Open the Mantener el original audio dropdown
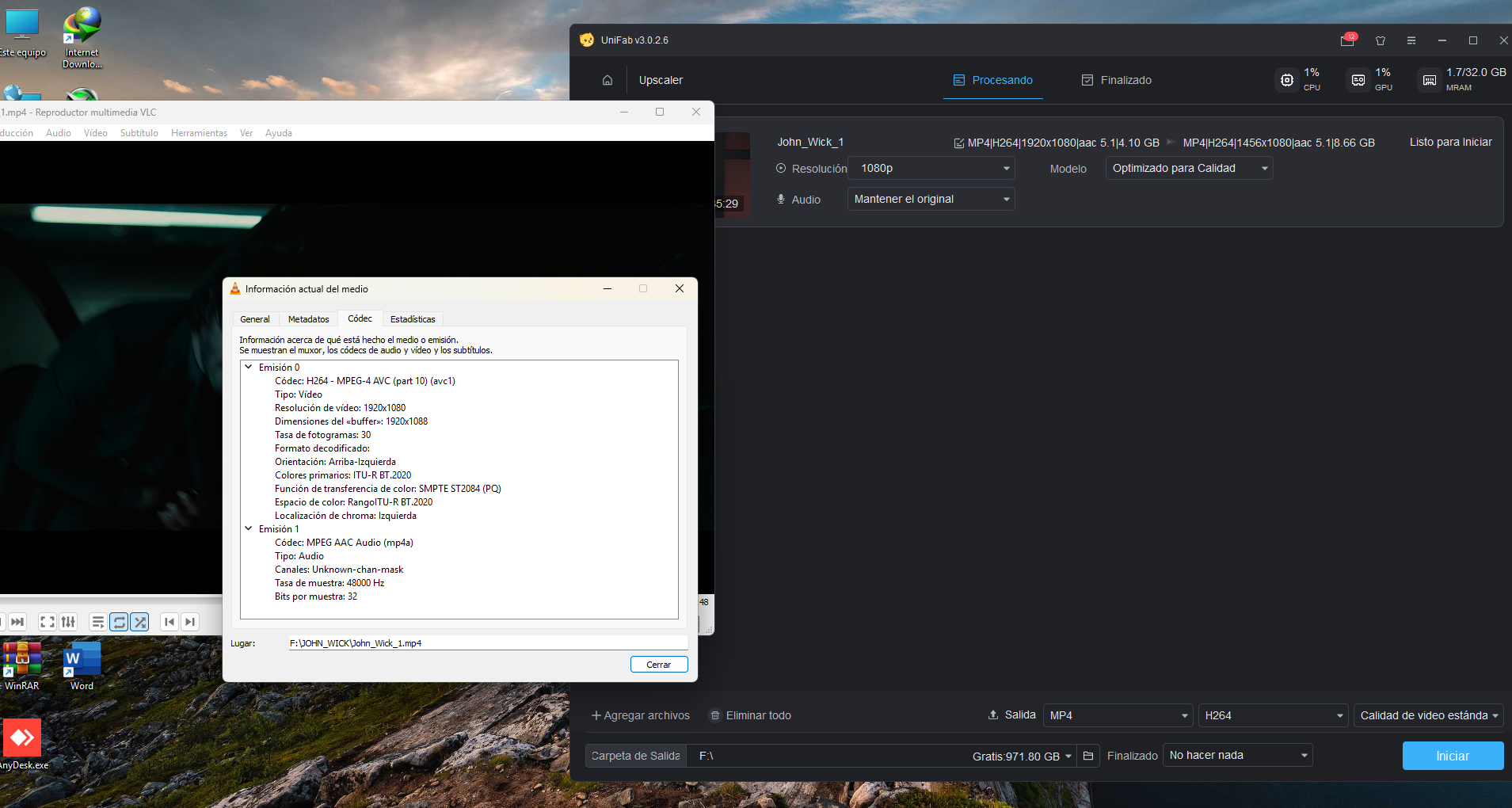Image resolution: width=1512 pixels, height=808 pixels. 931,199
